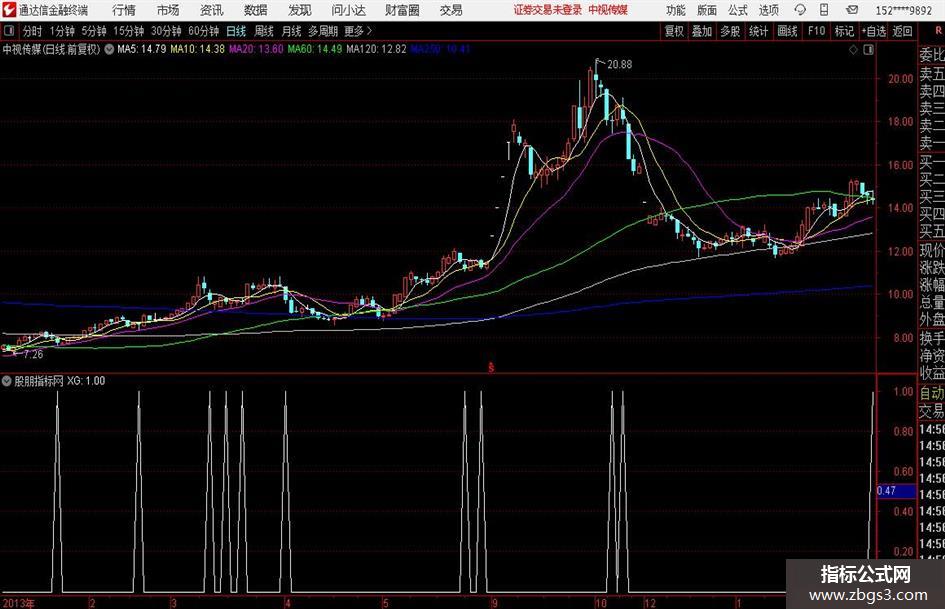Click the 统计 statistics button
The width and height of the screenshot is (945, 609).
[759, 31]
